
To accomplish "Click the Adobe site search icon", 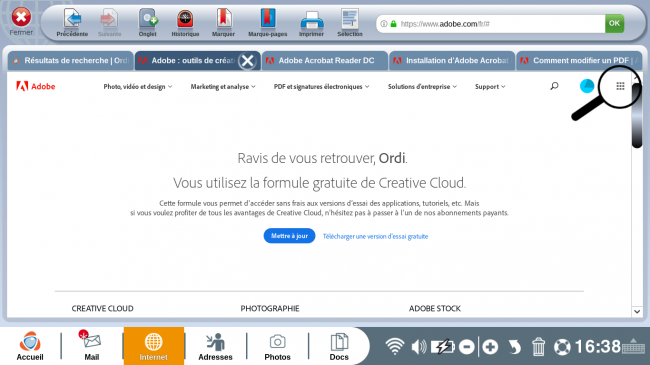I will 554,86.
